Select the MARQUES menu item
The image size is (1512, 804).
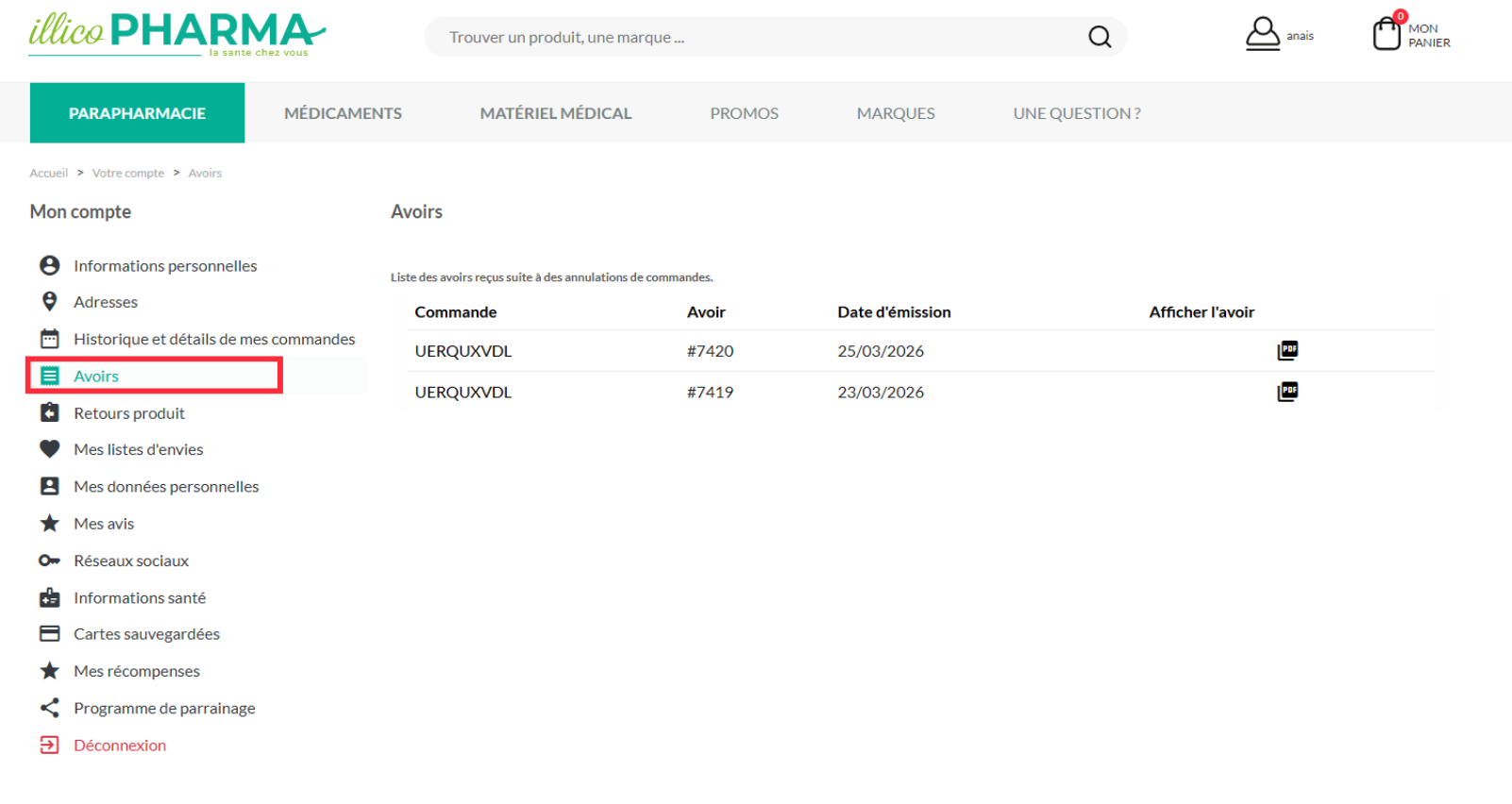[x=896, y=113]
